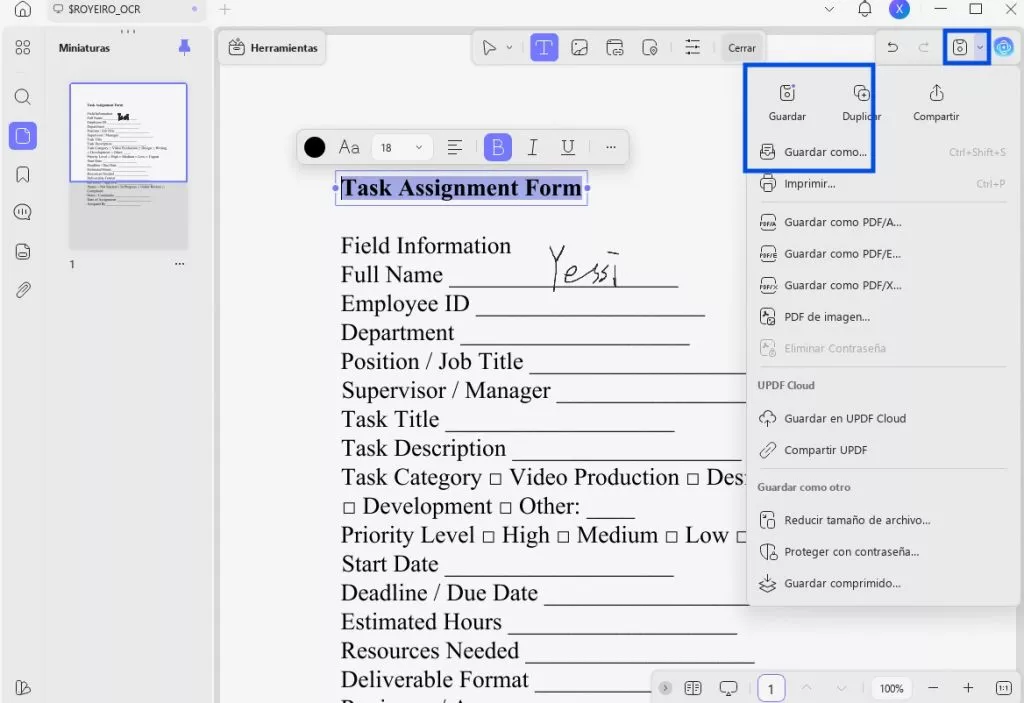The width and height of the screenshot is (1024, 703).
Task: Click the black text color swatch
Action: click(x=315, y=148)
